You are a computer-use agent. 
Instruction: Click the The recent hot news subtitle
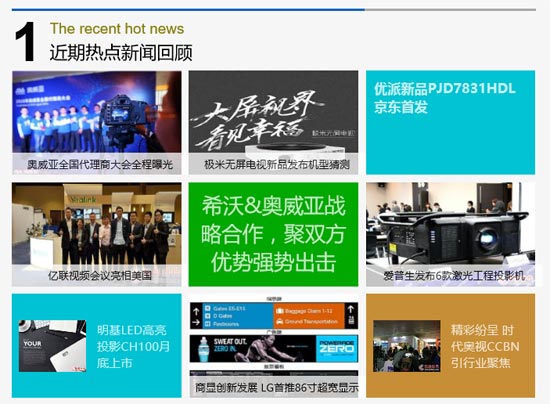tap(117, 28)
